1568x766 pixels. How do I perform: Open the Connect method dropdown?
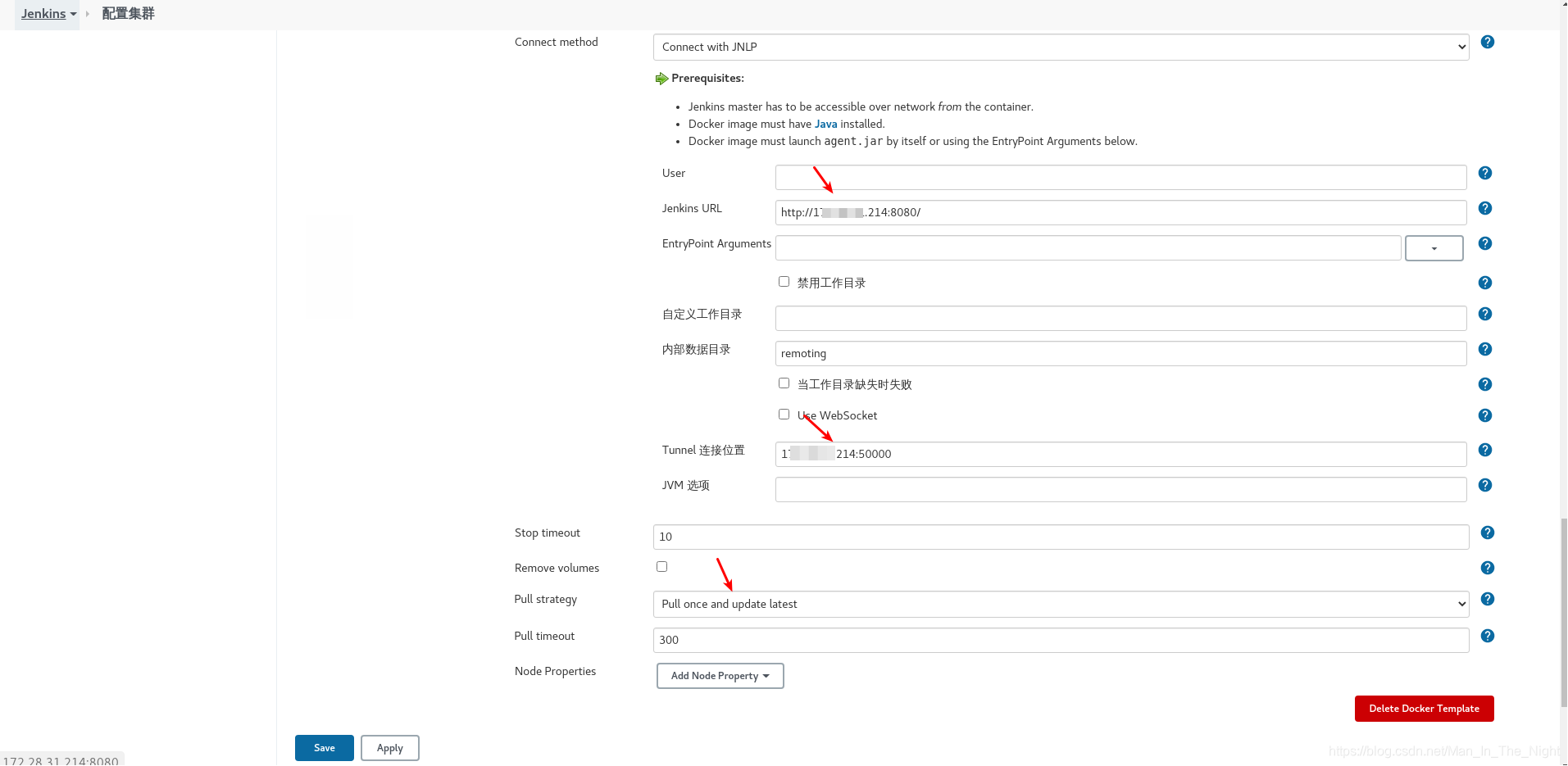tap(1061, 47)
